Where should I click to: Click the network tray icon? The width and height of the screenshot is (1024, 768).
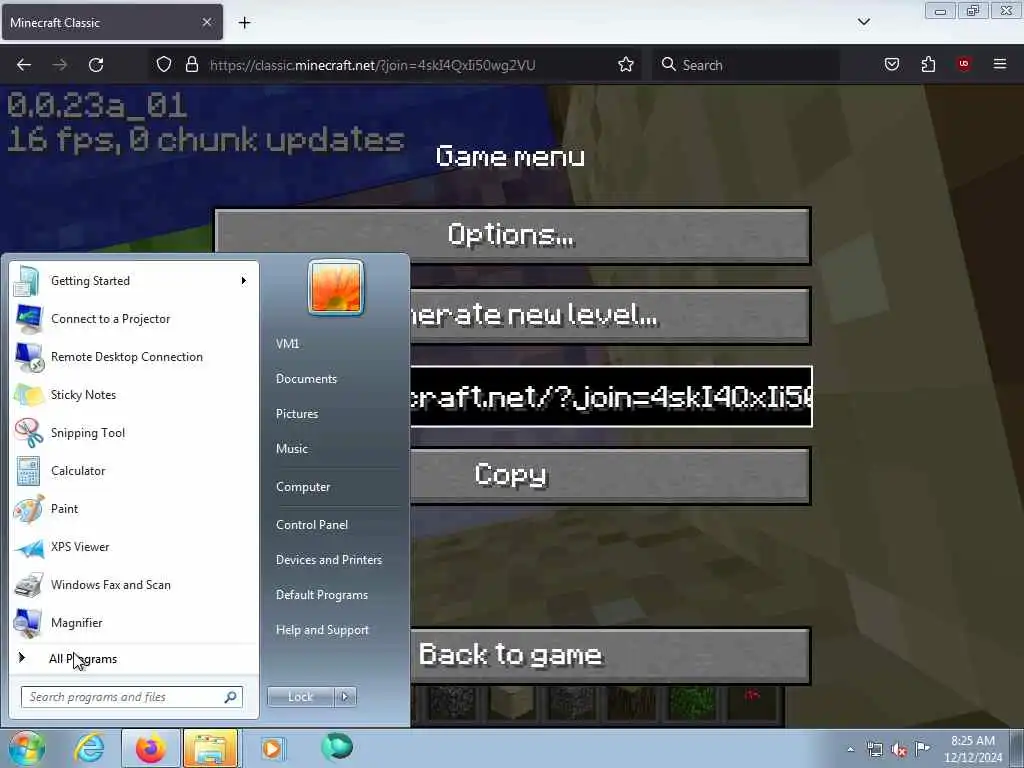point(874,749)
